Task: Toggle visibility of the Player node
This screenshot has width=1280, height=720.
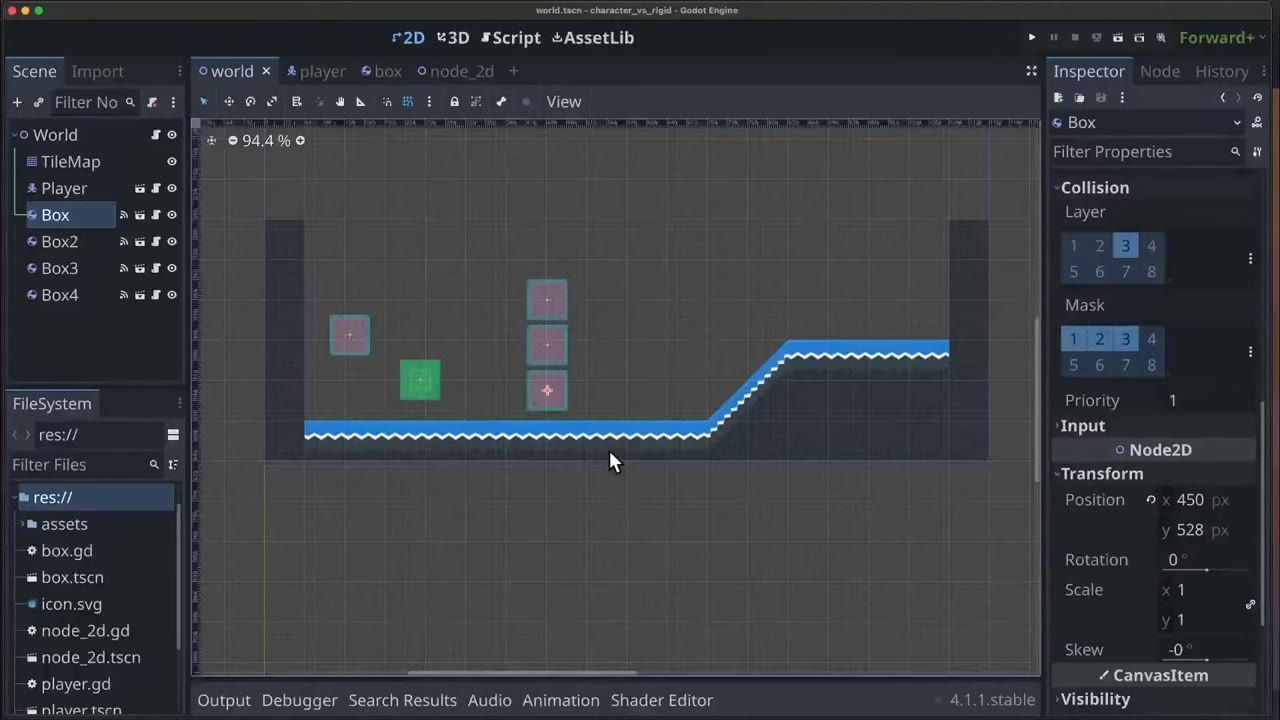Action: pyautogui.click(x=171, y=189)
